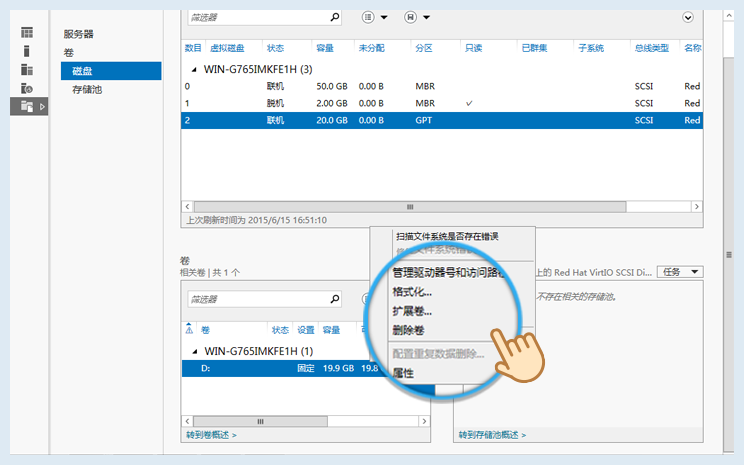Click the magnifier icon in disks filter box
Viewport: 744px width, 465px height.
coord(334,17)
